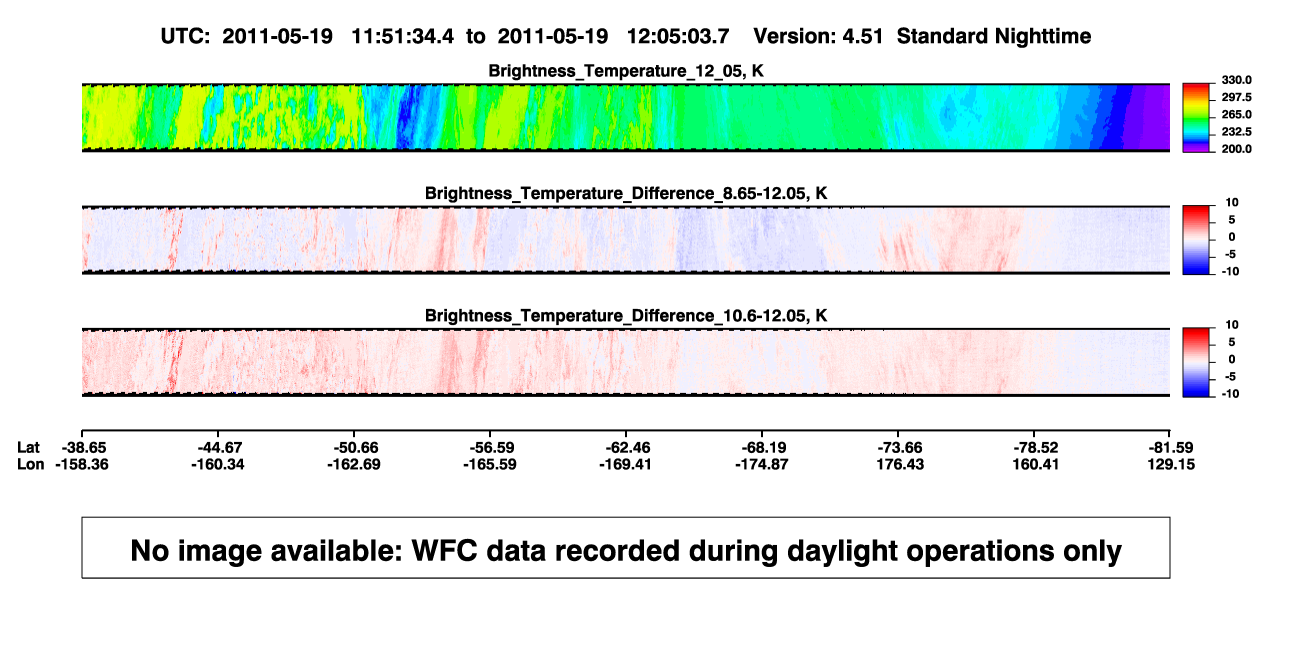Click latitude value -68.19

(762, 447)
